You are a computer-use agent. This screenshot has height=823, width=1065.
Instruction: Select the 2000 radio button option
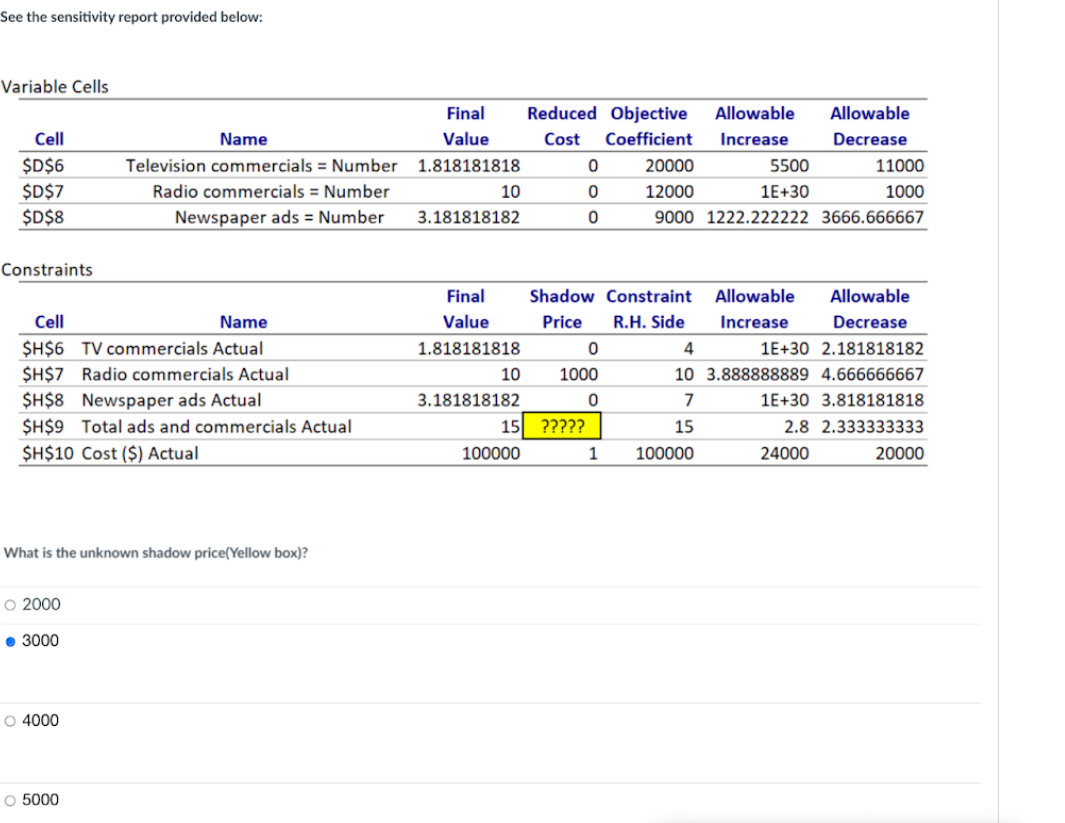pos(9,604)
